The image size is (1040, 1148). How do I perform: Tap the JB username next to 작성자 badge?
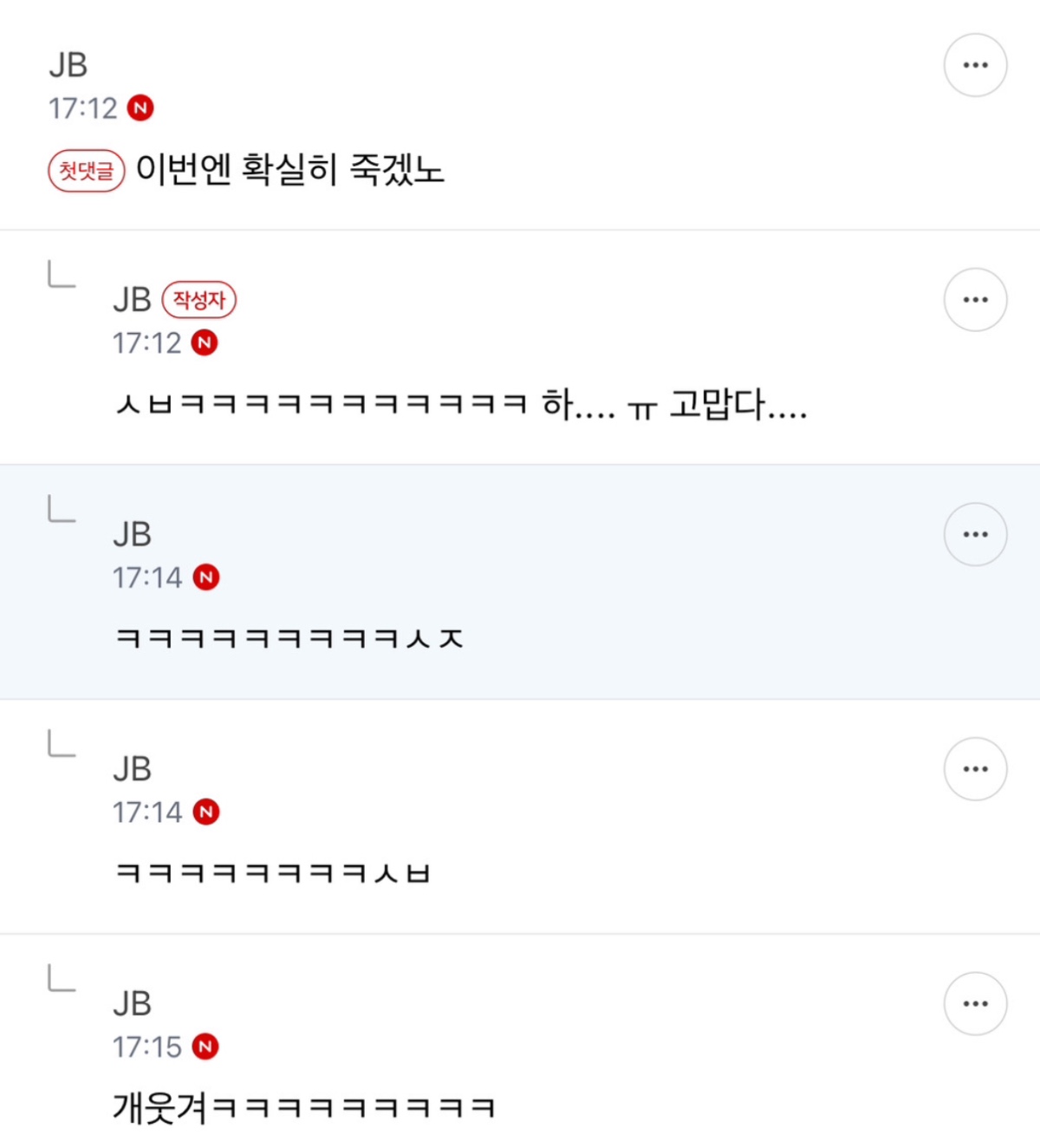133,300
